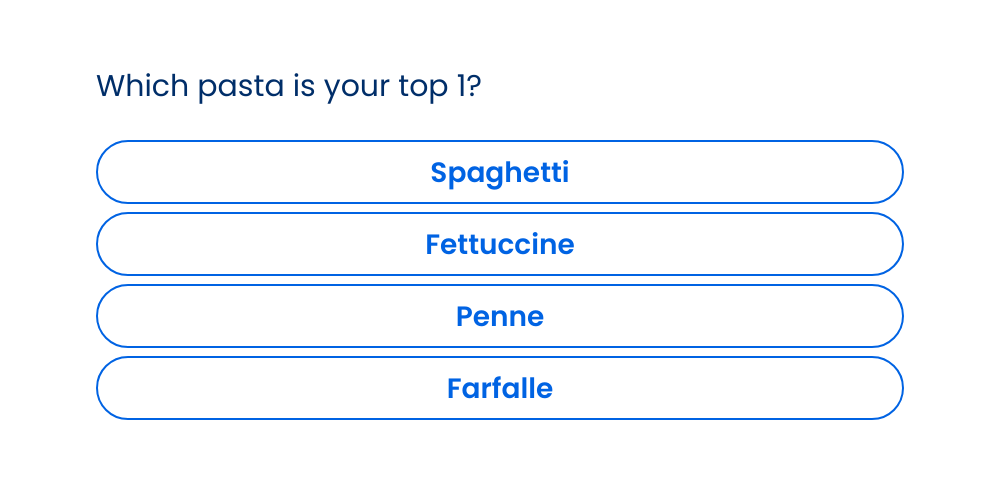Screen dimensions: 1000x484
Task: Tap the Spaghetti text label
Action: [x=500, y=172]
